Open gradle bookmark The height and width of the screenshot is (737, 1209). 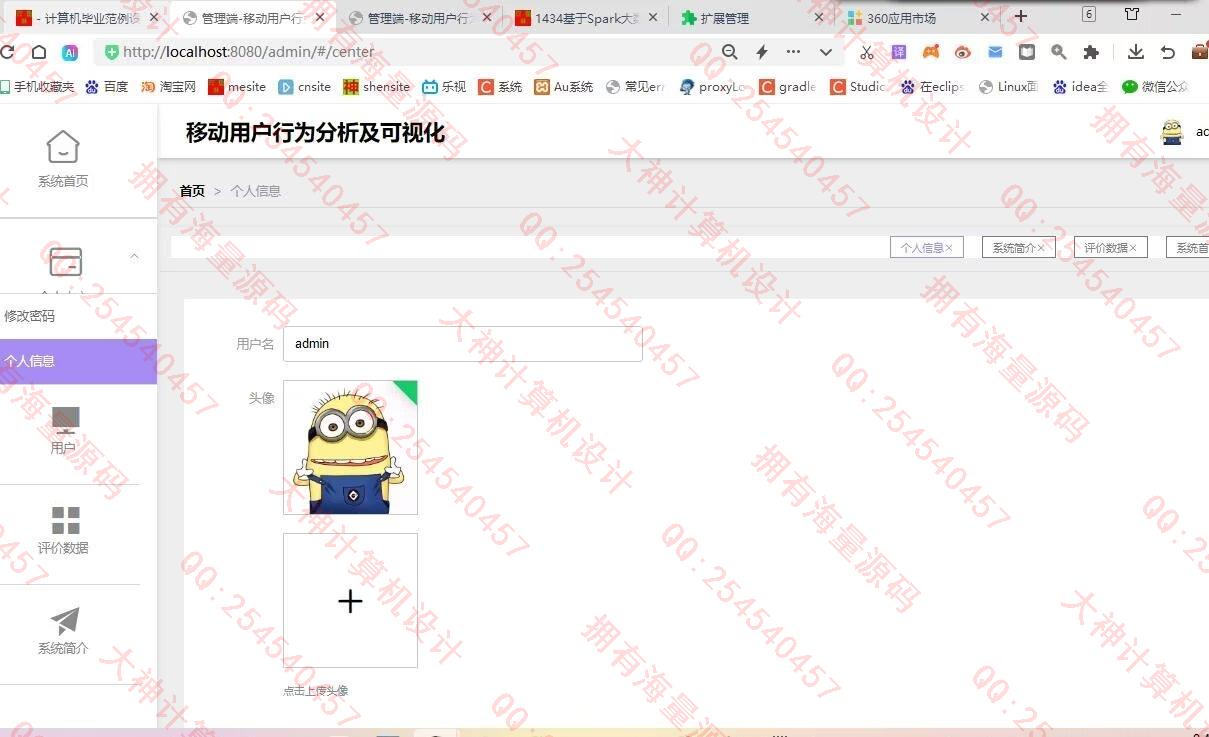pyautogui.click(x=788, y=87)
